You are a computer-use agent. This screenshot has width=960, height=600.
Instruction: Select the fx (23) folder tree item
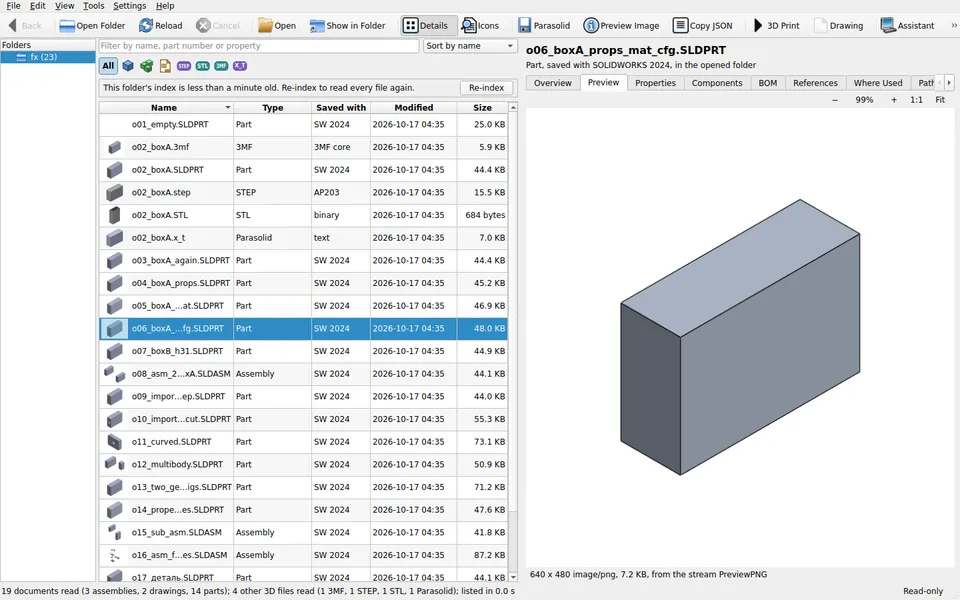point(48,57)
